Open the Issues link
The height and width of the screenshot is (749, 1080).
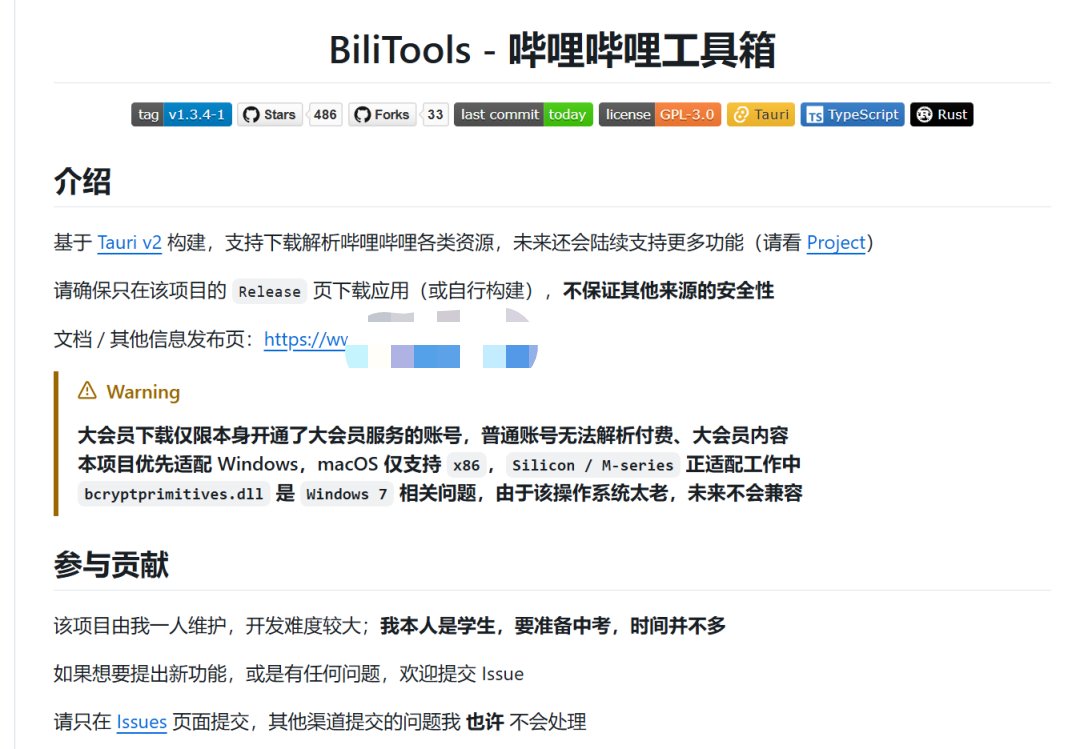pyautogui.click(x=142, y=722)
